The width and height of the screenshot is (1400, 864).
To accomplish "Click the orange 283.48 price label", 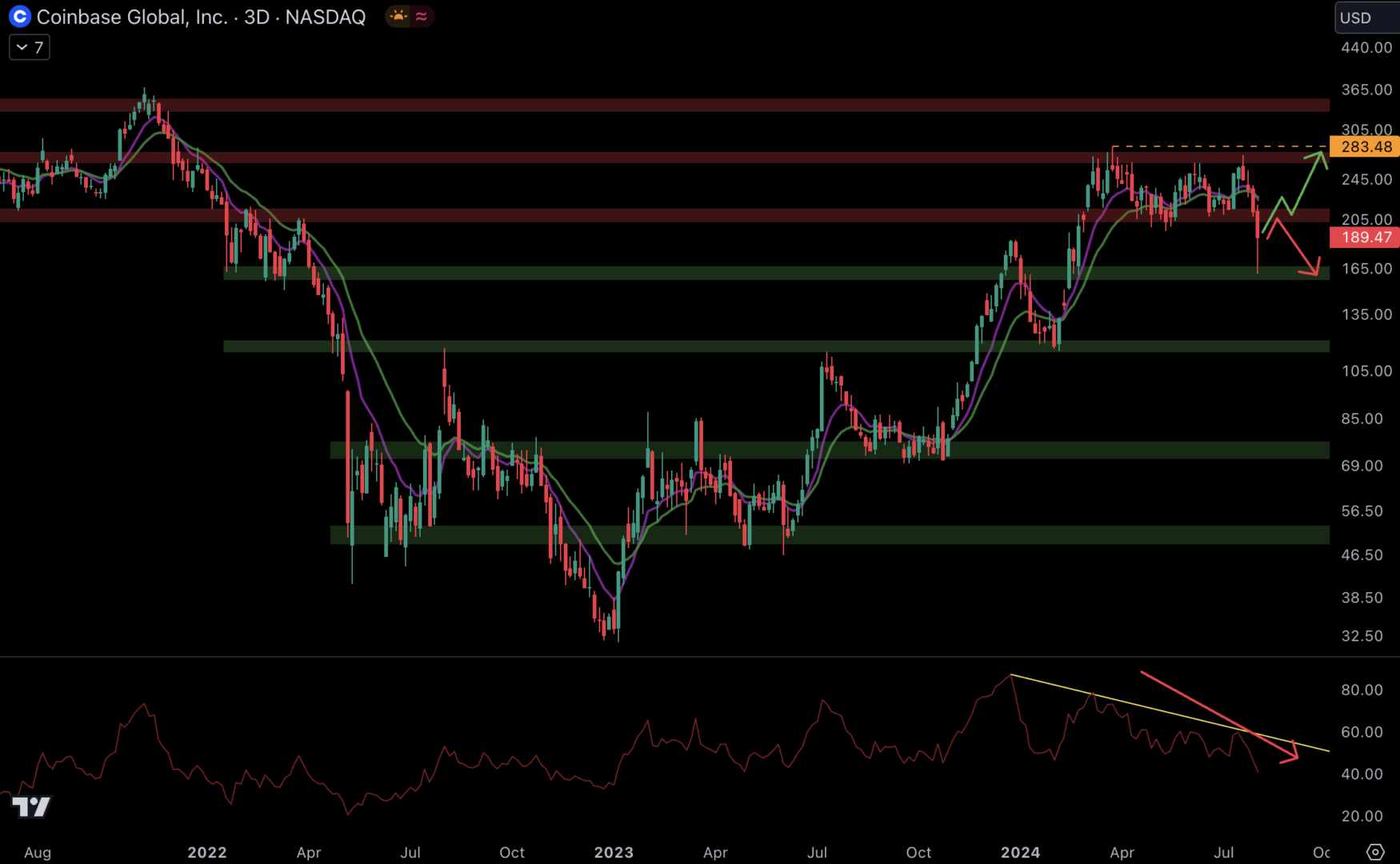I will click(x=1365, y=146).
